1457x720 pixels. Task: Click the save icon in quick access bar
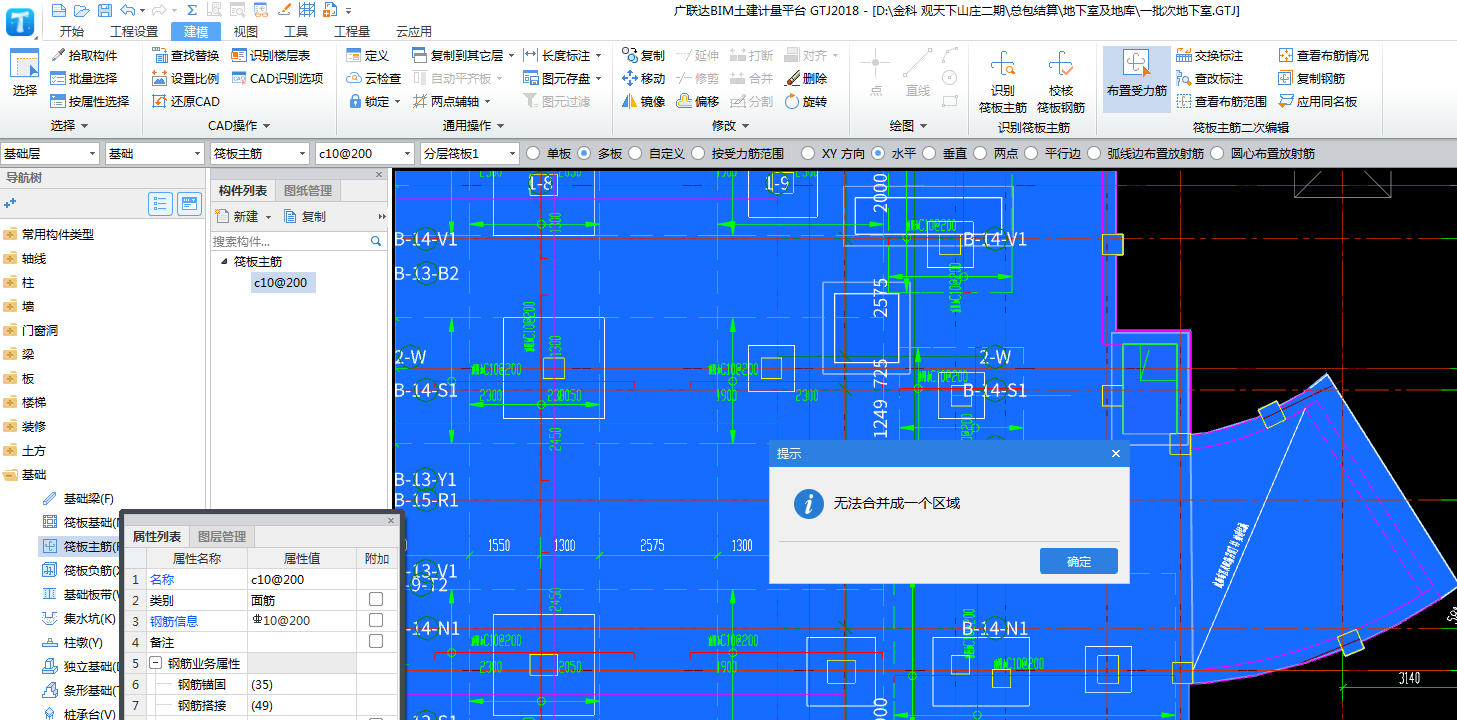[x=105, y=9]
